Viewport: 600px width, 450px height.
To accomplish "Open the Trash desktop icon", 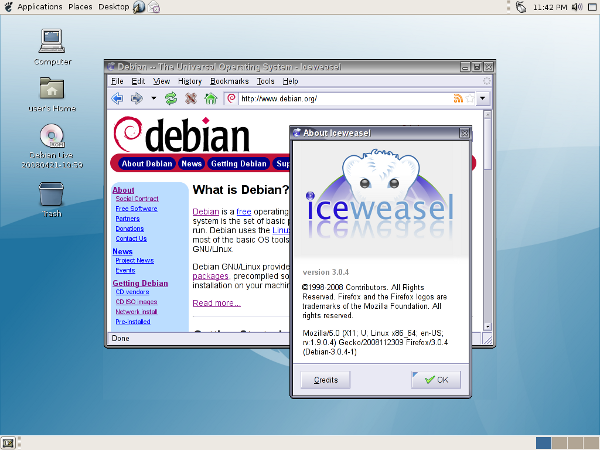I will 52,194.
